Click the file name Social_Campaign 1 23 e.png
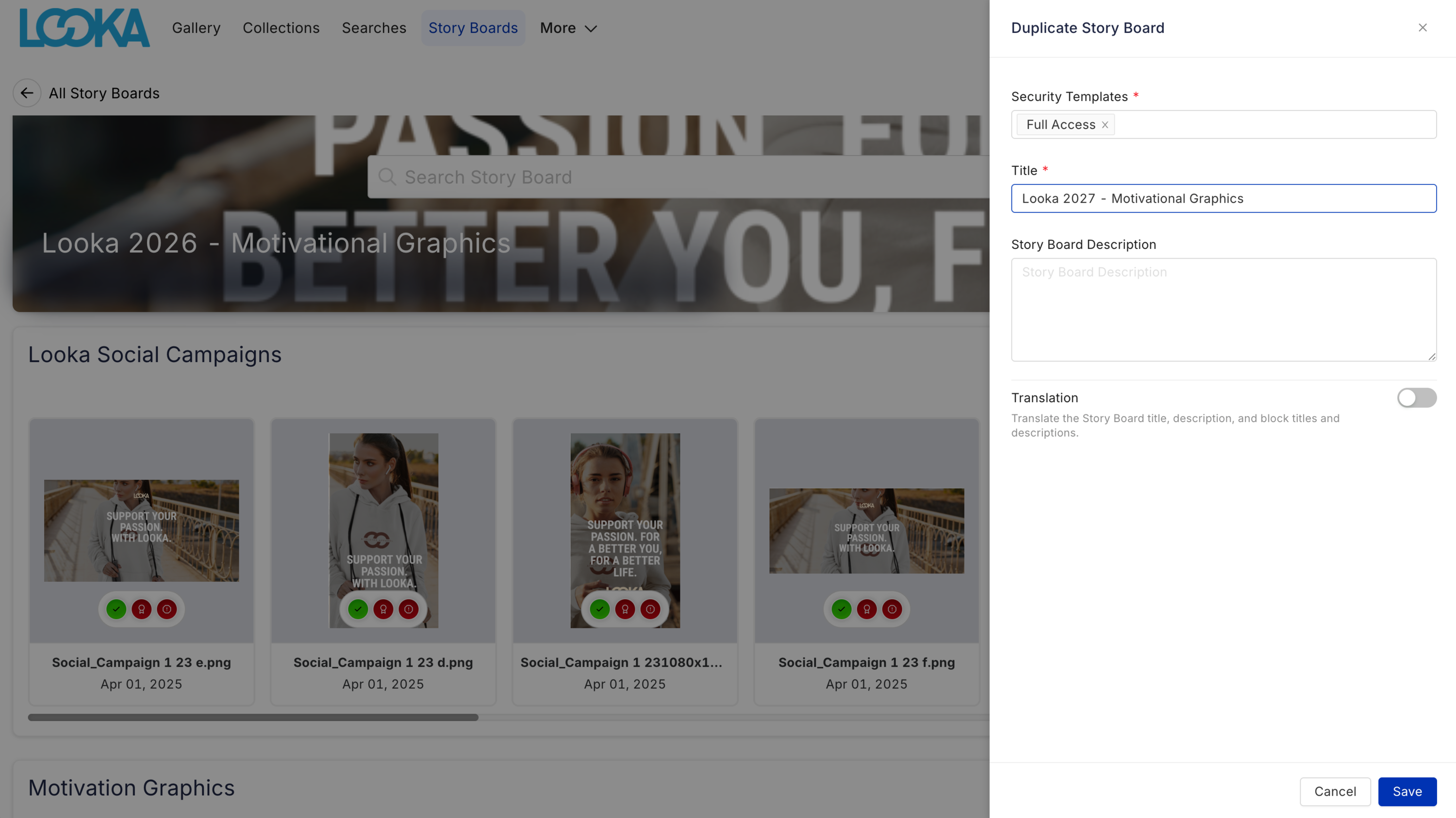This screenshot has height=818, width=1456. click(x=141, y=662)
